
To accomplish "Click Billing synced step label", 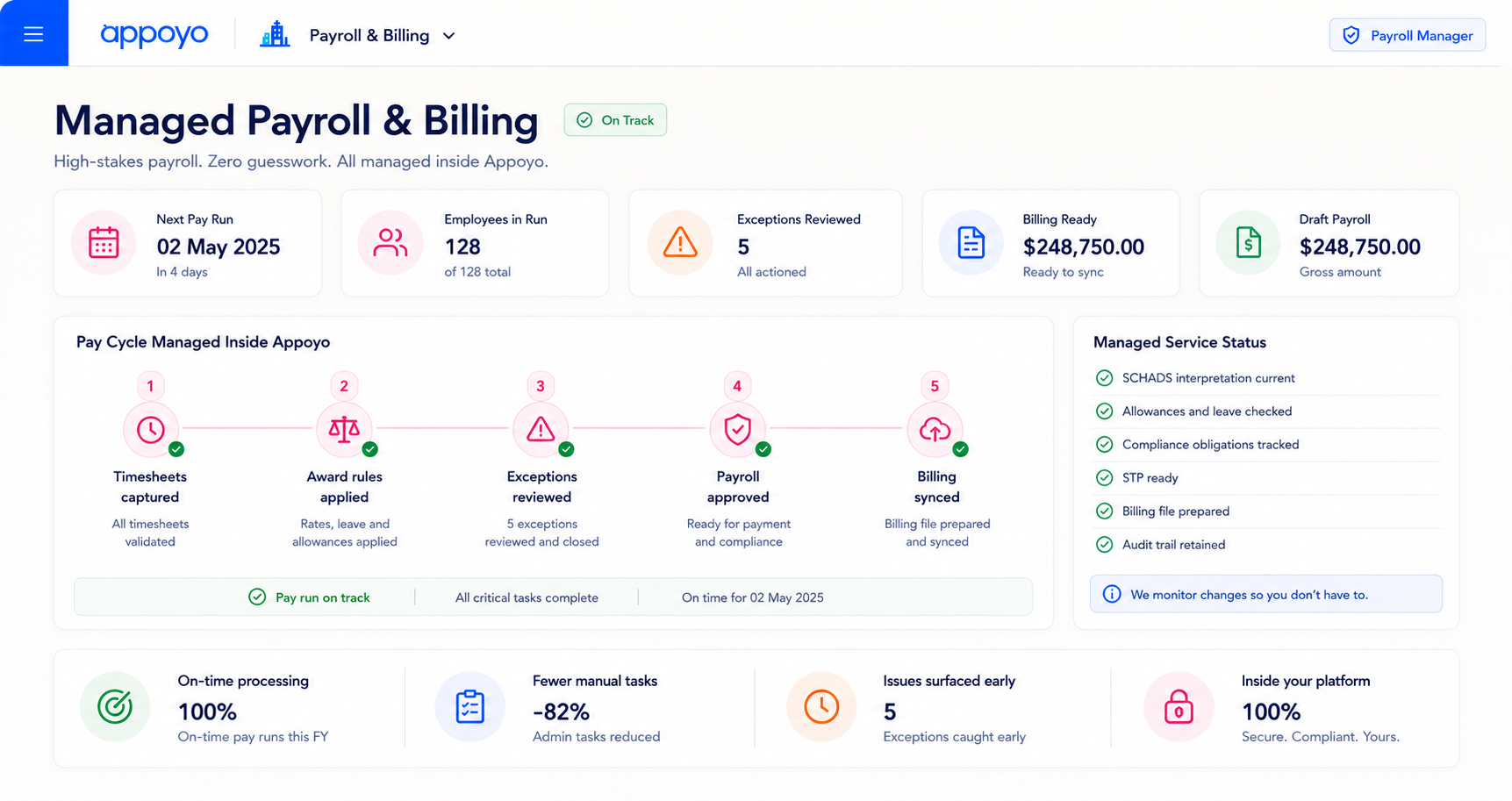I will [x=936, y=487].
